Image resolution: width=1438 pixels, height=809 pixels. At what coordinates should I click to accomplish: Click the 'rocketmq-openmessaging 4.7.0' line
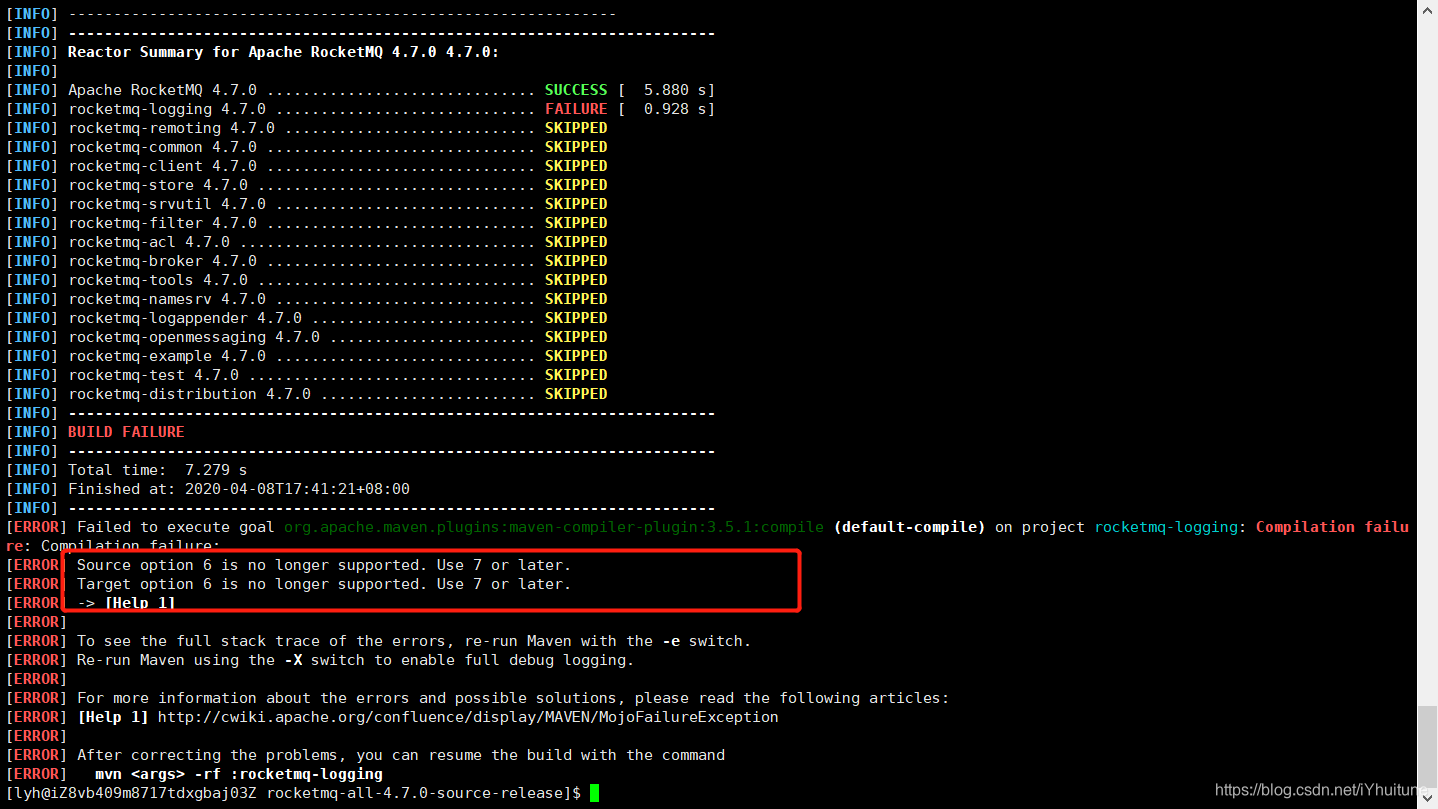click(307, 337)
